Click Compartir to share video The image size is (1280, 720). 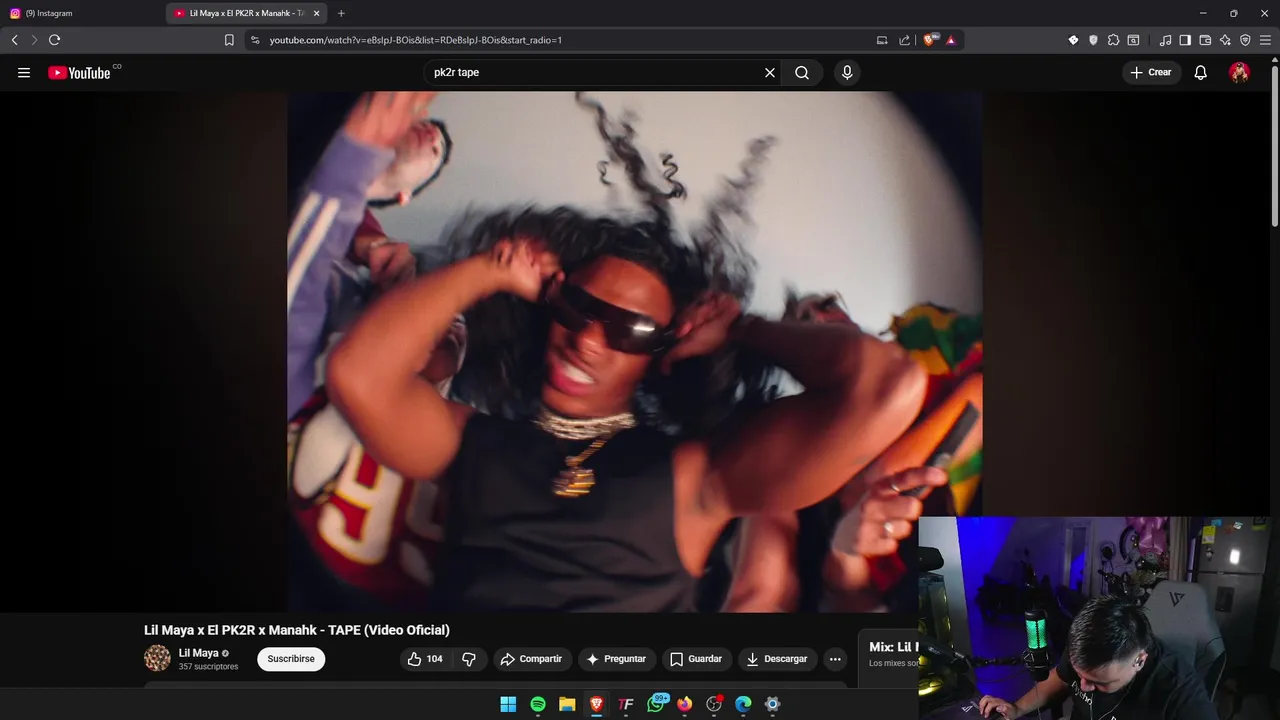pos(531,659)
